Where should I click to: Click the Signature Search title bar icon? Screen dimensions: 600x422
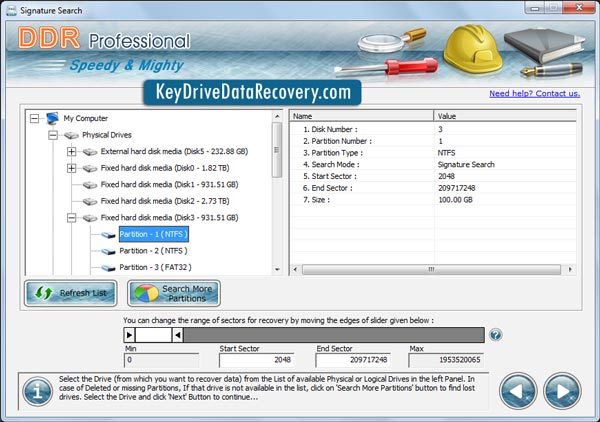tap(11, 10)
